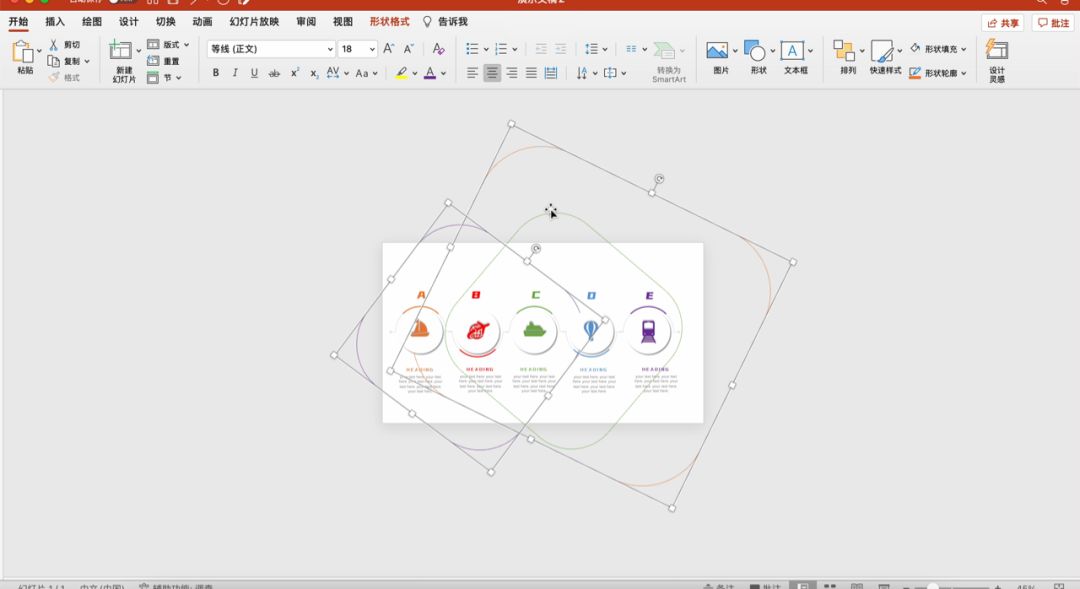1080x589 pixels.
Task: Expand the bullet list options arrow
Action: (486, 49)
